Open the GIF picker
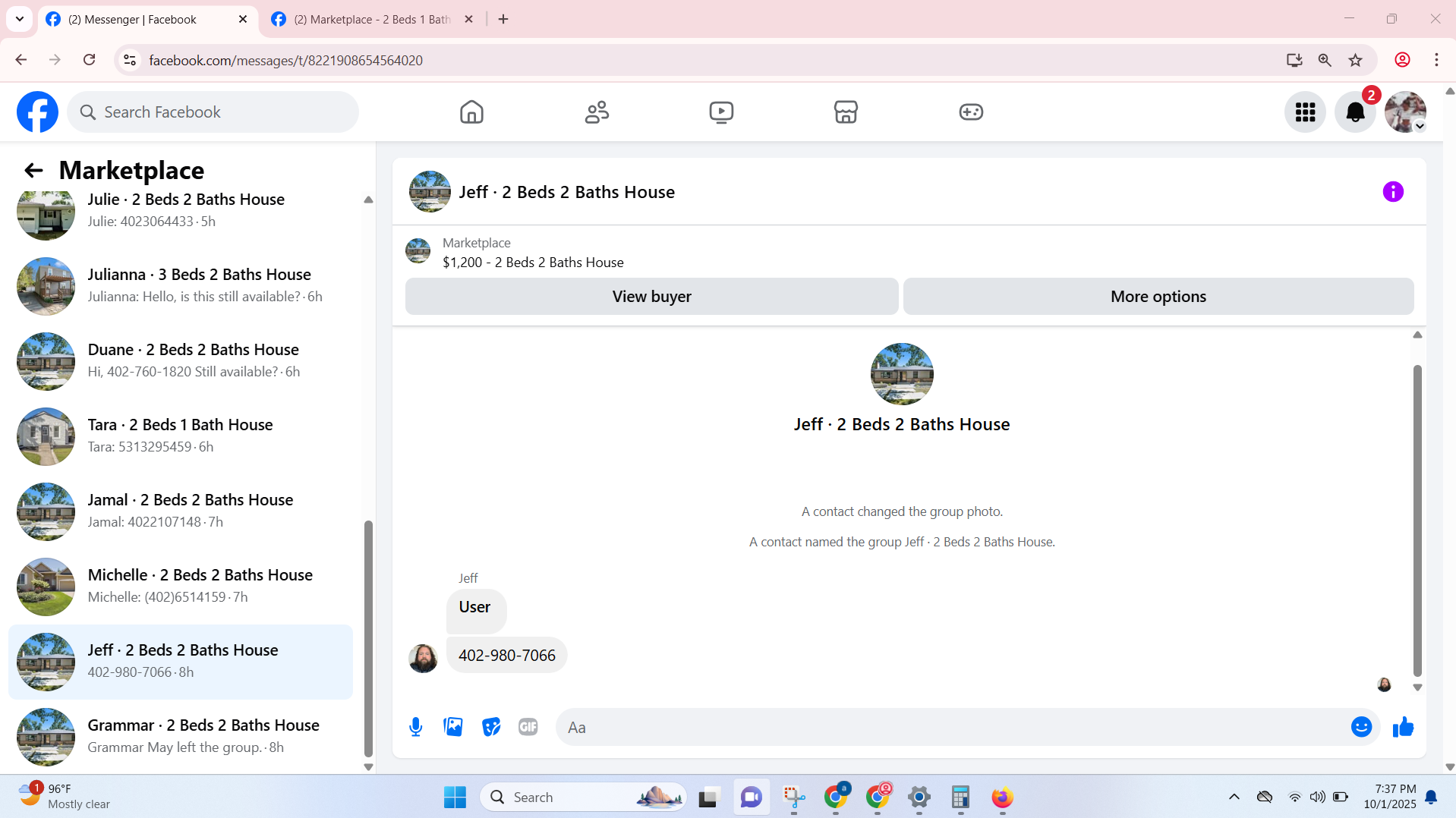 pyautogui.click(x=528, y=727)
